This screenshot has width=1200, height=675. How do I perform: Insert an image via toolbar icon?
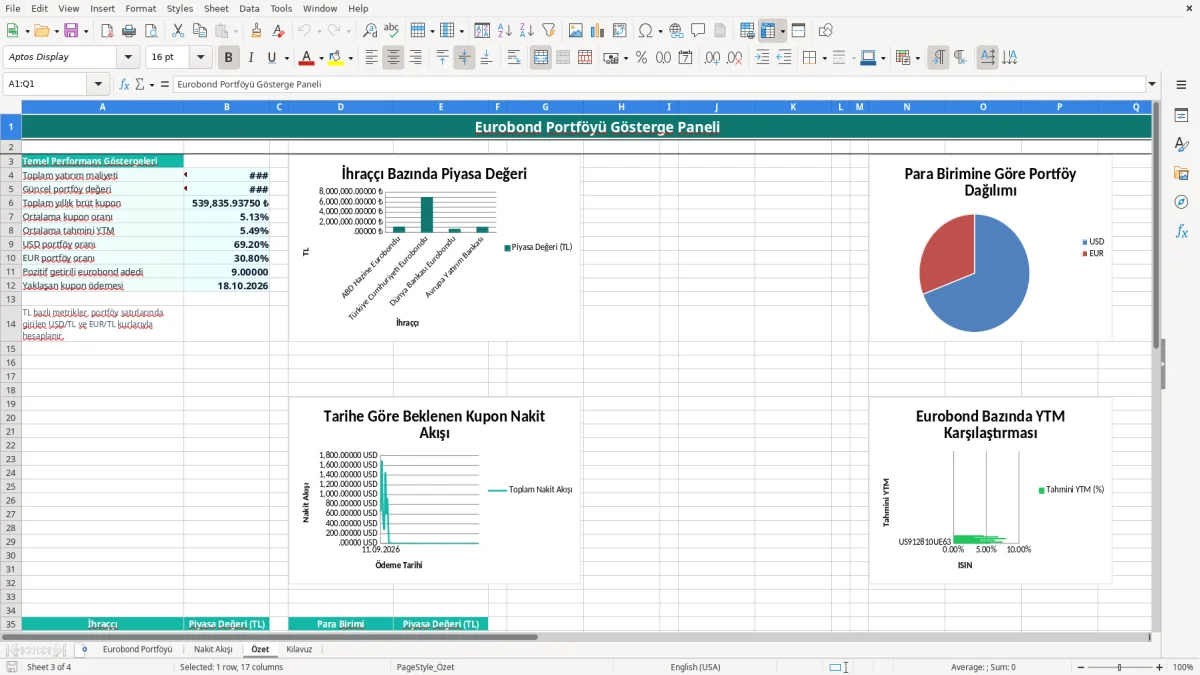coord(576,31)
